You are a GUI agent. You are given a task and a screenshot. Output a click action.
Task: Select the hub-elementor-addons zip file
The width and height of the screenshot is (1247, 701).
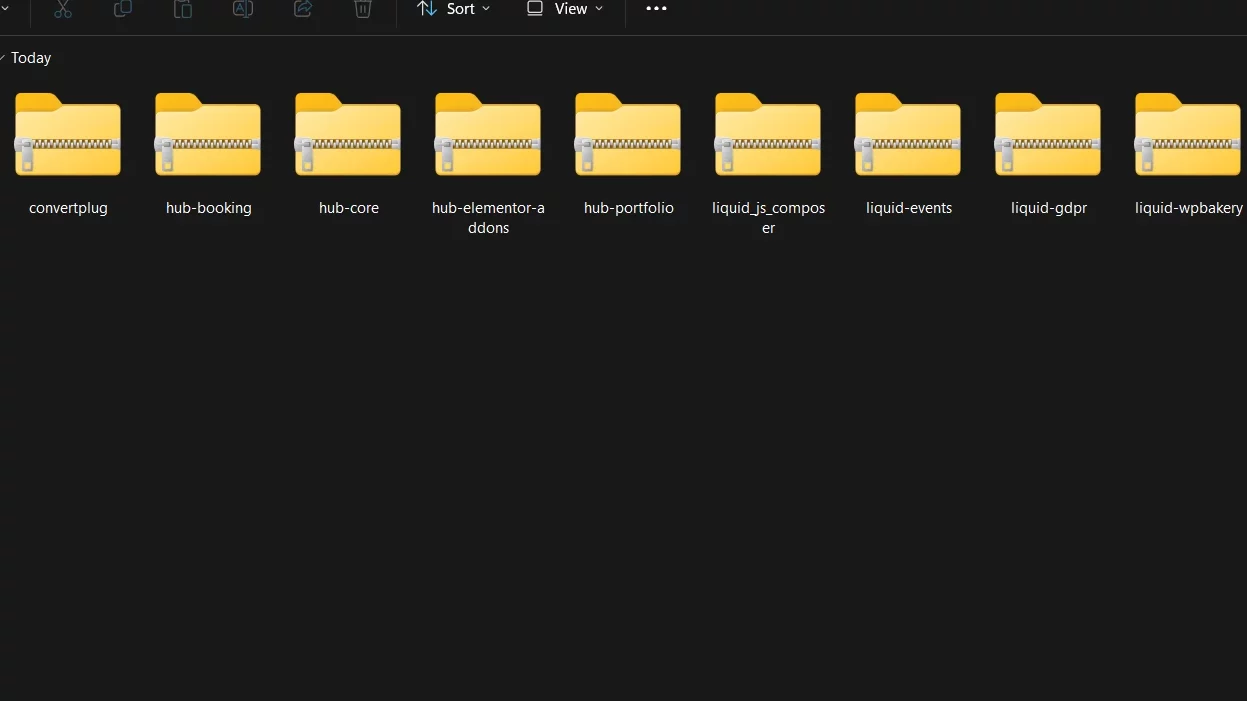pyautogui.click(x=488, y=150)
